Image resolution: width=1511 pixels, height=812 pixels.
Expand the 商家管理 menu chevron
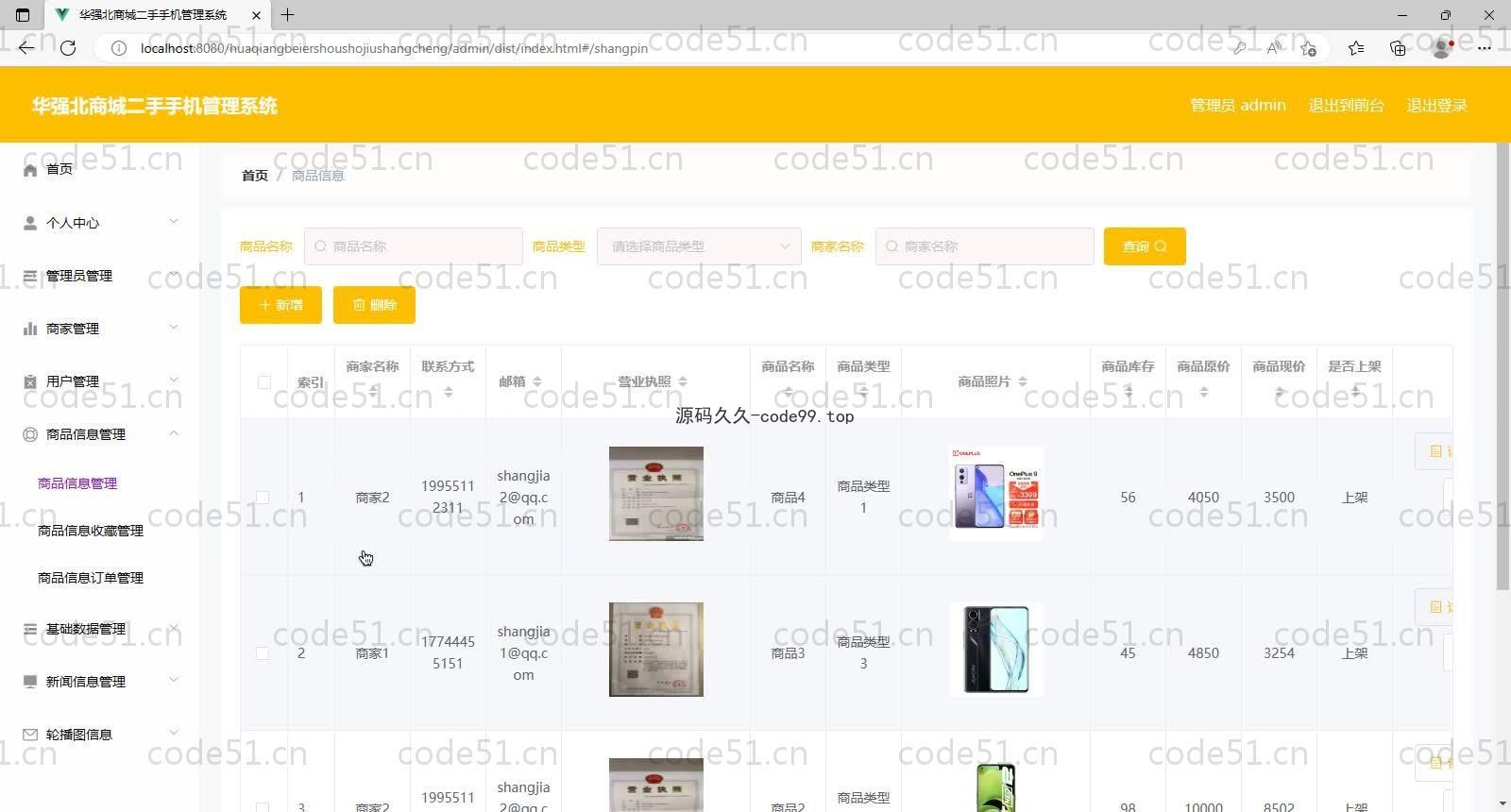point(173,328)
